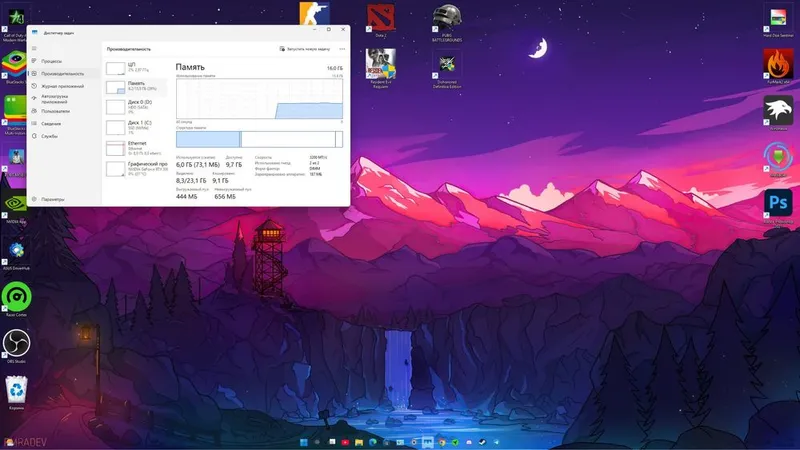Click the Task Manager taskbar icon
The height and width of the screenshot is (450, 800).
(428, 442)
